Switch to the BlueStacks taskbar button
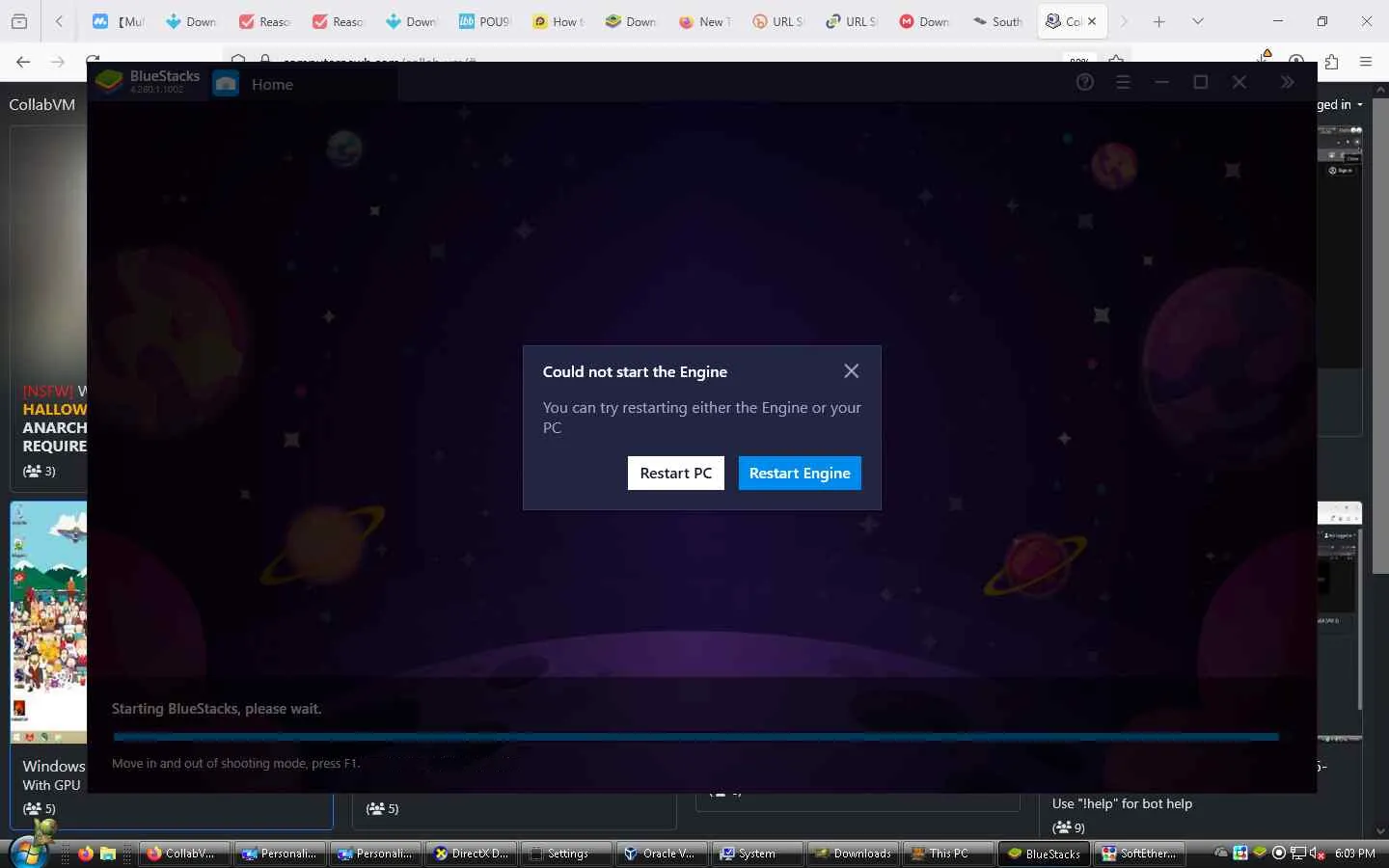This screenshot has width=1389, height=868. tap(1043, 854)
